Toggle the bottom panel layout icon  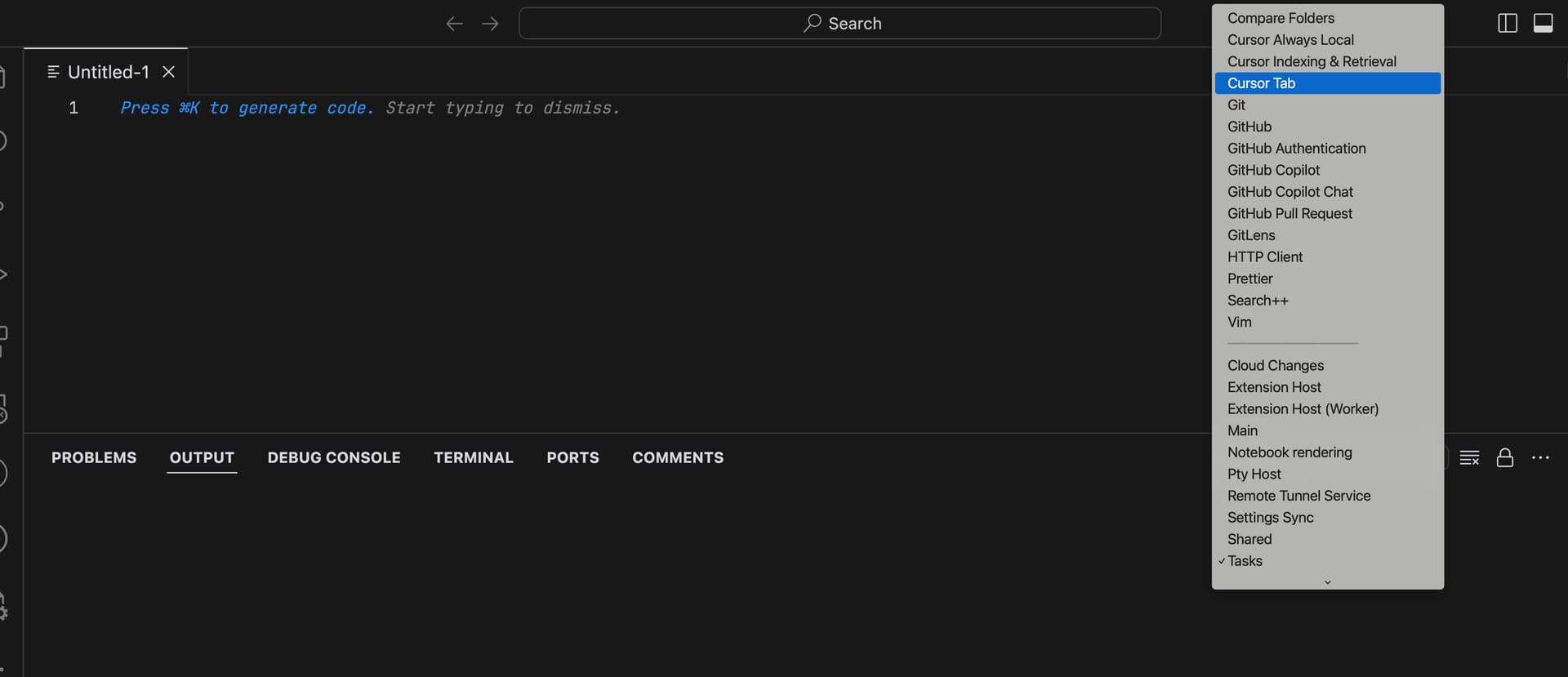point(1543,24)
